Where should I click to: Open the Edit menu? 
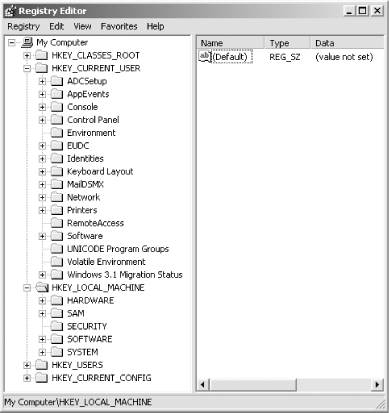pyautogui.click(x=57, y=26)
